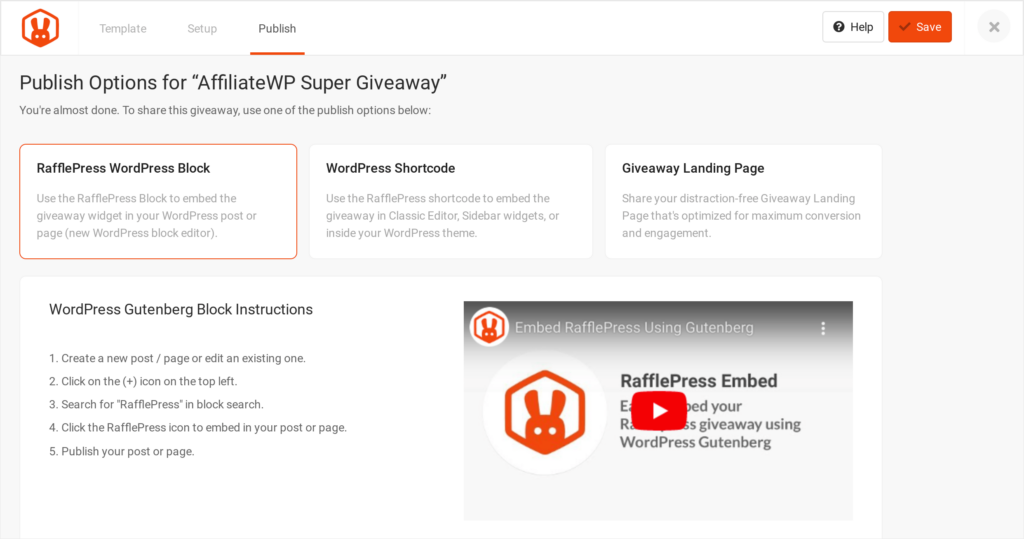Screen dimensions: 1024x539
Task: Click the checkmark icon on Save button
Action: (904, 27)
